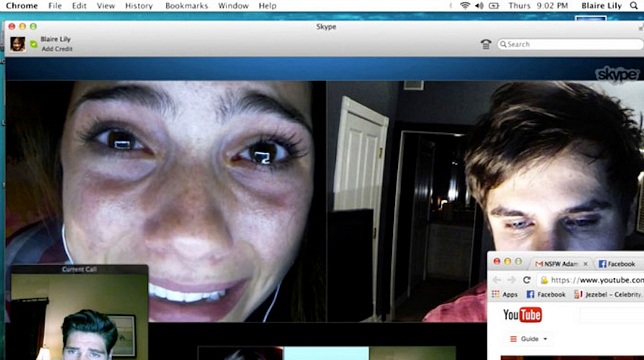
Task: Click the battery status icon
Action: (x=494, y=6)
